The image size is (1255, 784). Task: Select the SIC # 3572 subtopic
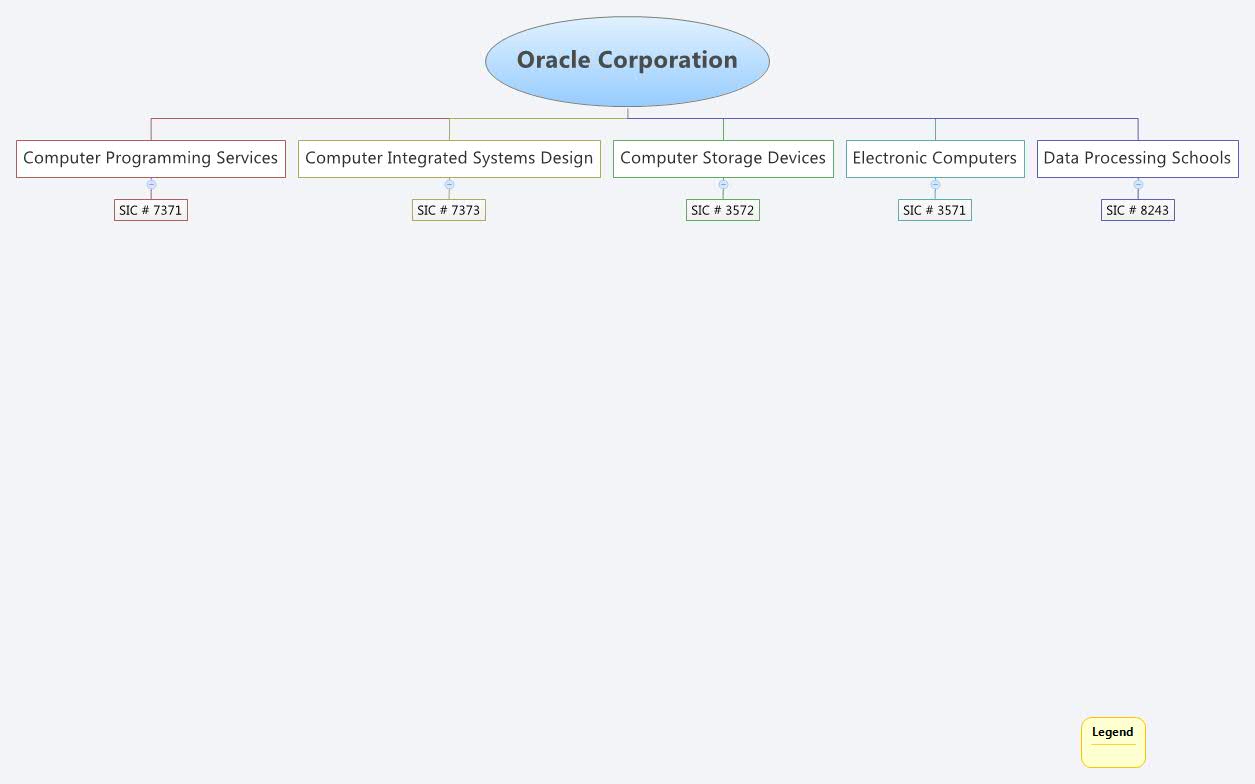click(x=723, y=210)
